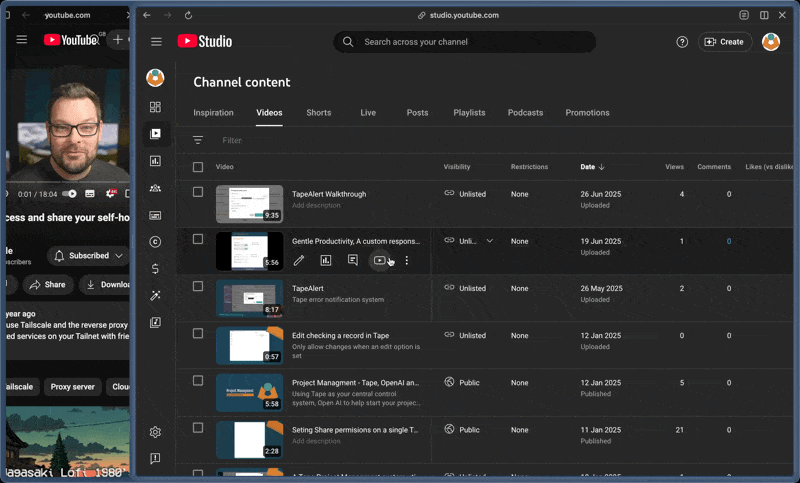This screenshot has height=483, width=800.
Task: Check the Project Managment row checkbox
Action: coord(198,381)
